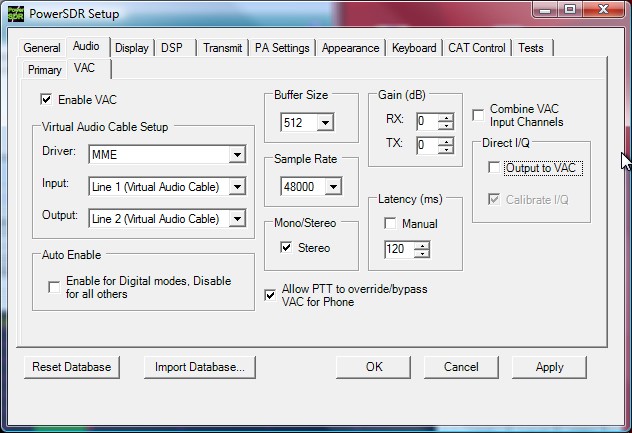The width and height of the screenshot is (632, 433).
Task: Check Enable for Digital modes auto enable
Action: (x=54, y=287)
